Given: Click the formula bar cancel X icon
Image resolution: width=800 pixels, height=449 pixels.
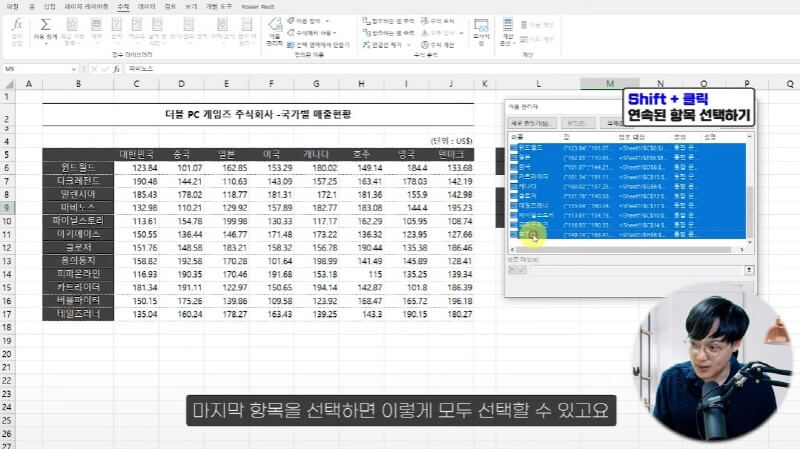Looking at the screenshot, I should [x=94, y=69].
